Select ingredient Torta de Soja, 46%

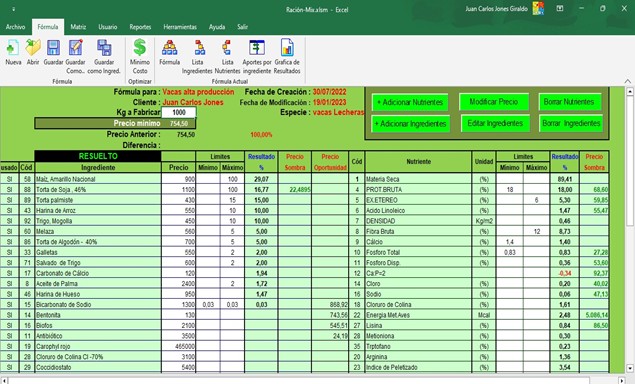(x=98, y=190)
